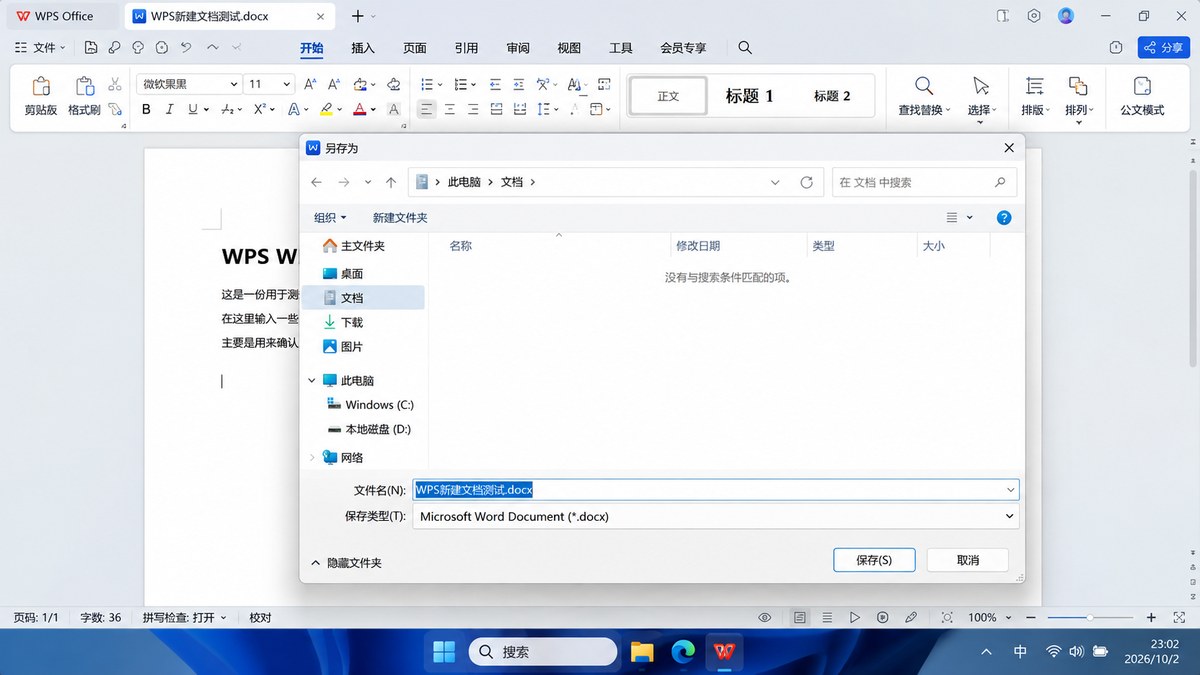Toggle right text alignment
The height and width of the screenshot is (675, 1200).
pos(473,109)
